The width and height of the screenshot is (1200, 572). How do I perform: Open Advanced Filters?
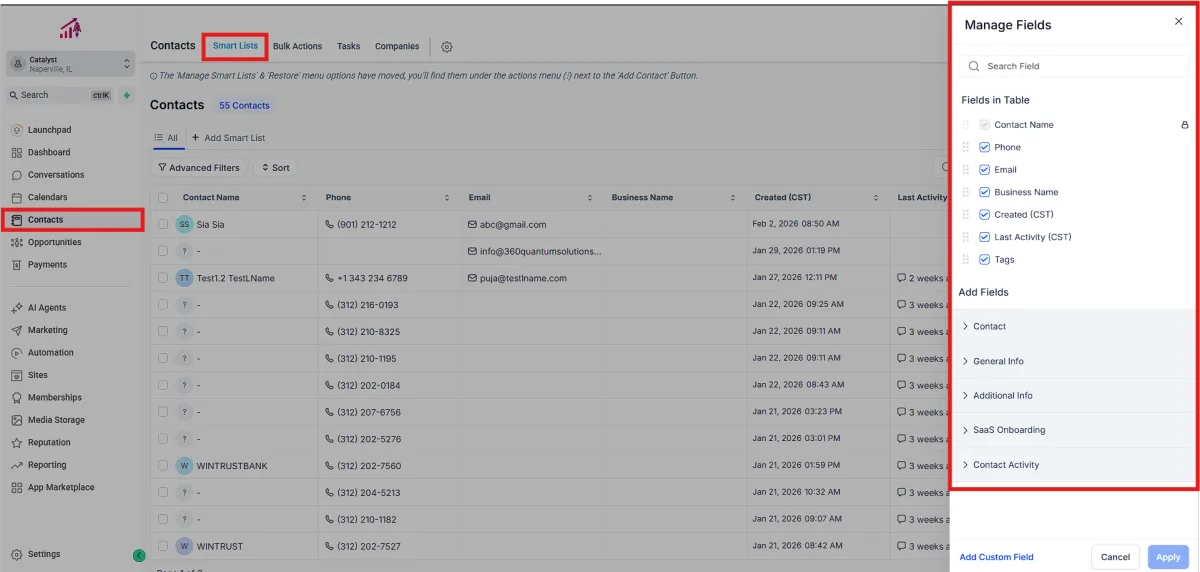pos(199,168)
